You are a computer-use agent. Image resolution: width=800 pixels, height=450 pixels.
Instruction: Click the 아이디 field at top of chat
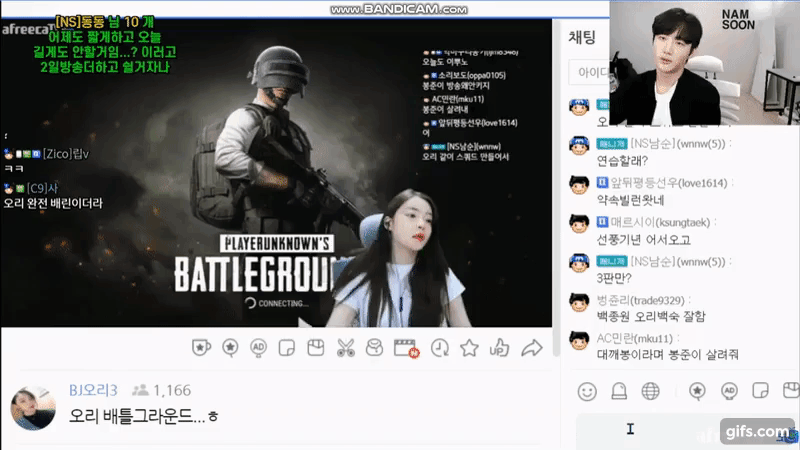(x=589, y=72)
